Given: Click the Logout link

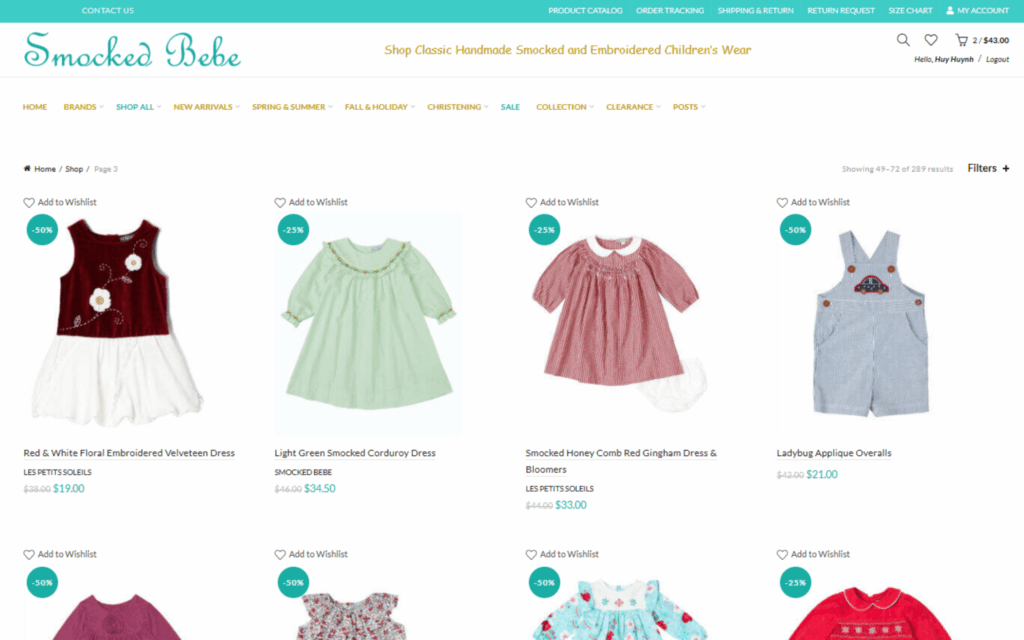Looking at the screenshot, I should 997,59.
